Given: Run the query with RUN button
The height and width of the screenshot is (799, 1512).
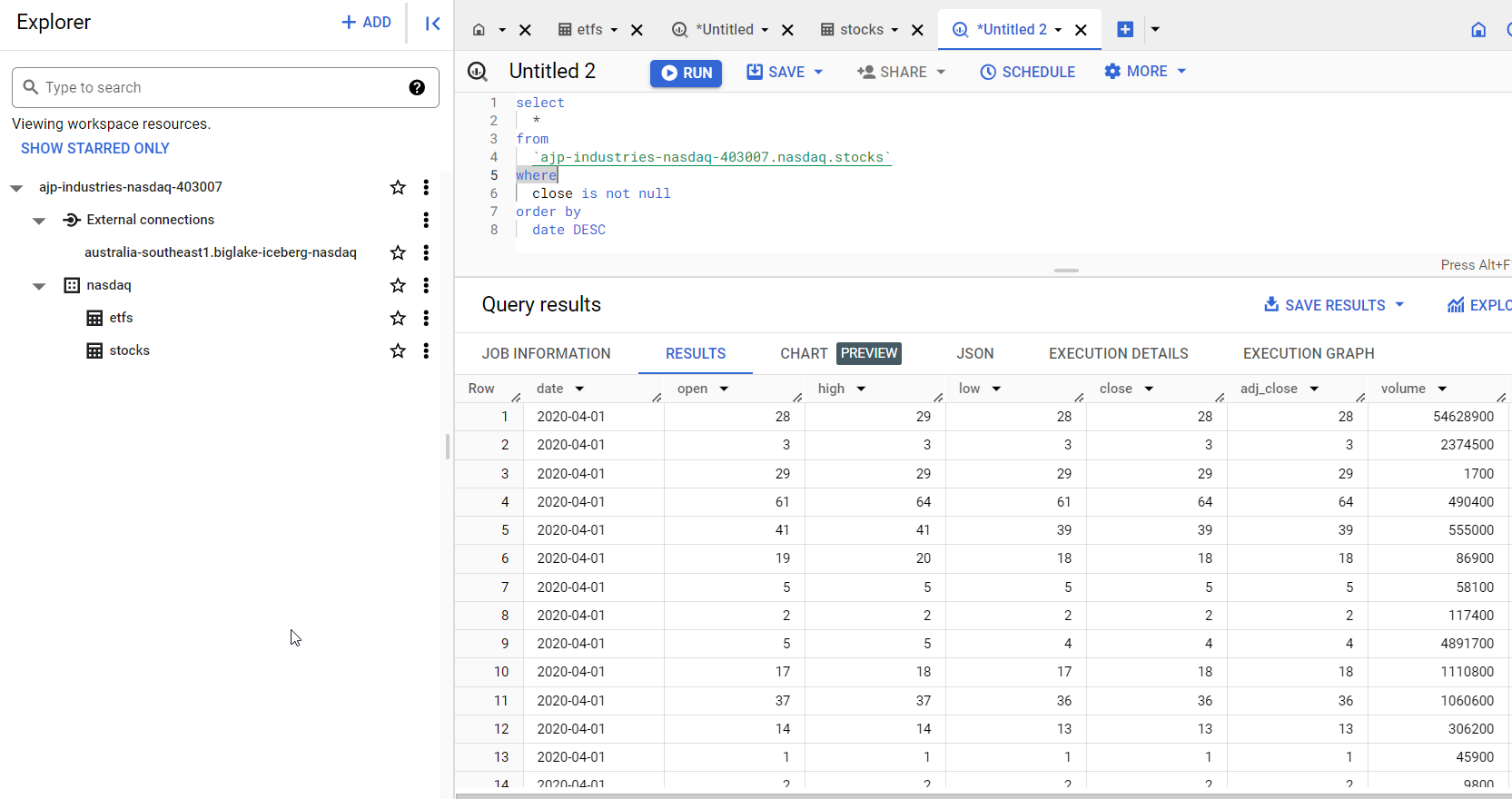Looking at the screenshot, I should (x=686, y=73).
